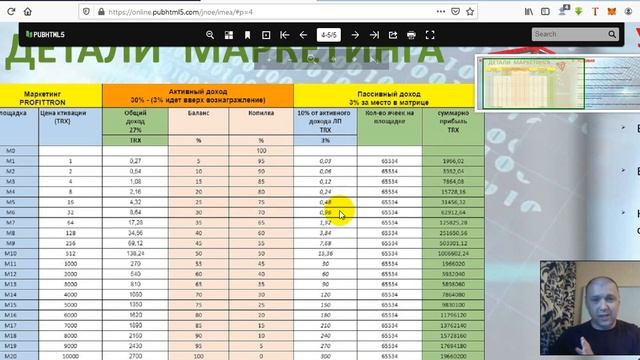The width and height of the screenshot is (640, 360).
Task: Click the search magnifier button in PUBHTML5
Action: (612, 34)
